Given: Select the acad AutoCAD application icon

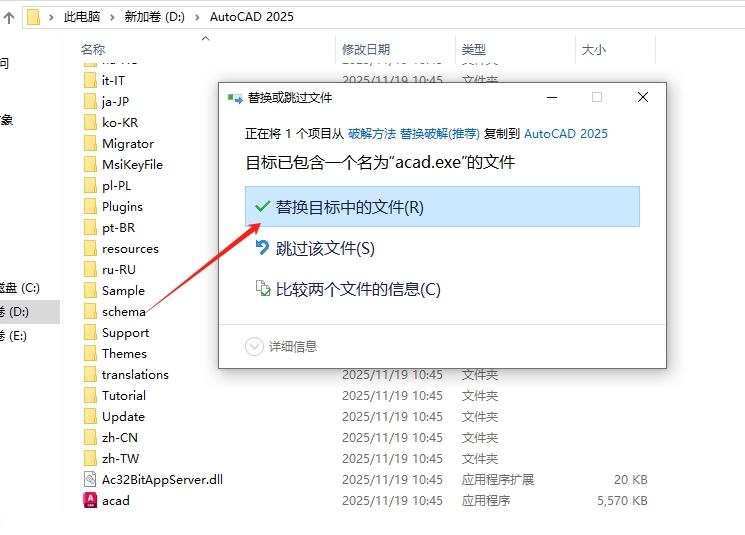Looking at the screenshot, I should [90, 500].
